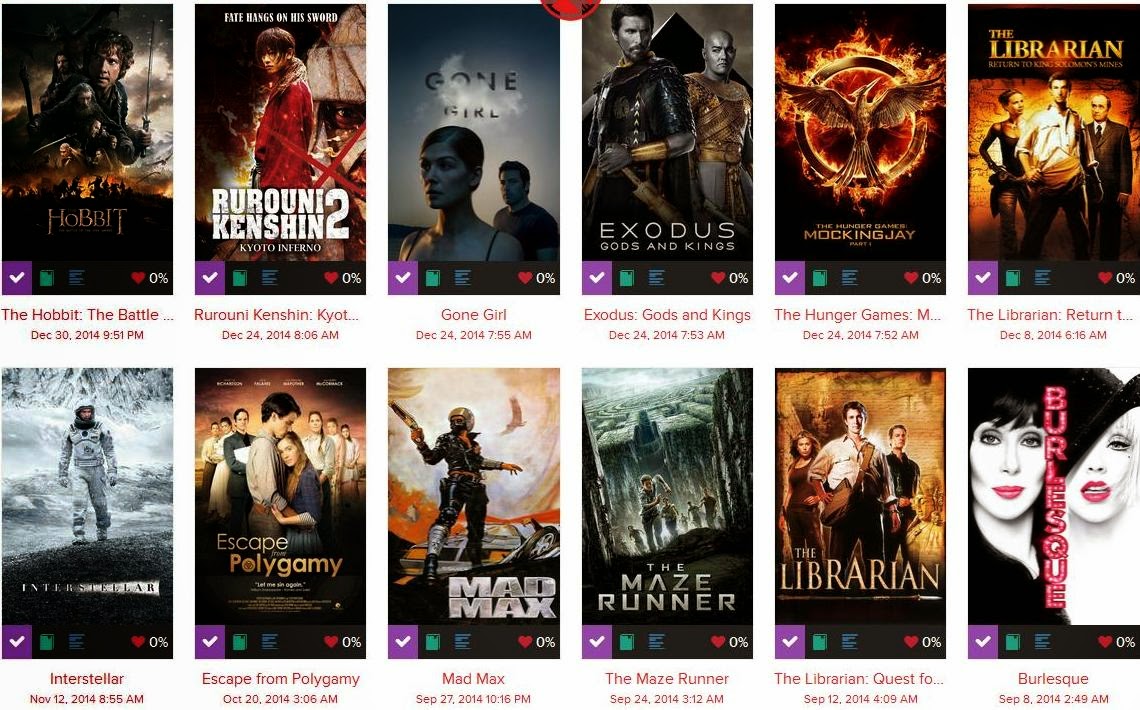This screenshot has height=710, width=1140.
Task: Click the green collection icon under Mad Max
Action: [433, 642]
